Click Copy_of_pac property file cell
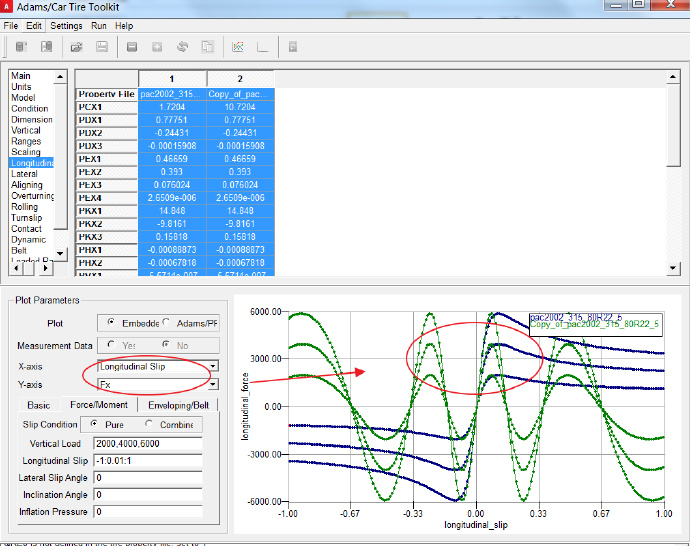 (x=240, y=94)
